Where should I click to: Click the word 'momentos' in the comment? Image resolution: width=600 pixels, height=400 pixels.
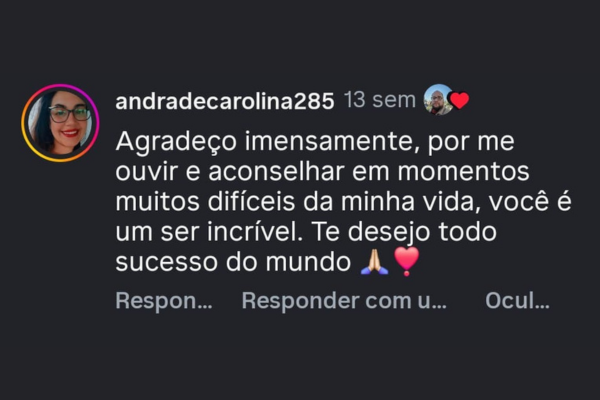[463, 171]
